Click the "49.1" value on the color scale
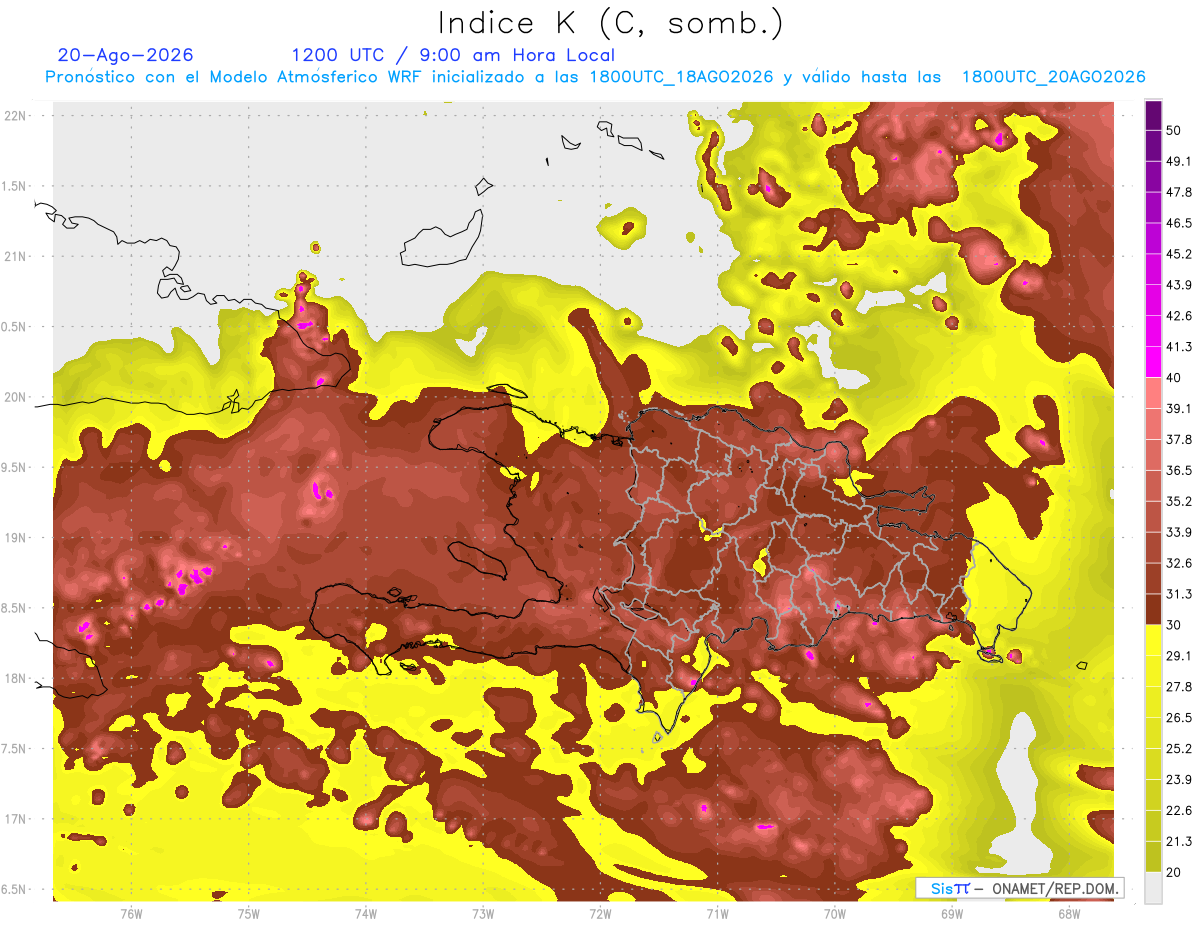Image resolution: width=1200 pixels, height=927 pixels. coord(1179,161)
